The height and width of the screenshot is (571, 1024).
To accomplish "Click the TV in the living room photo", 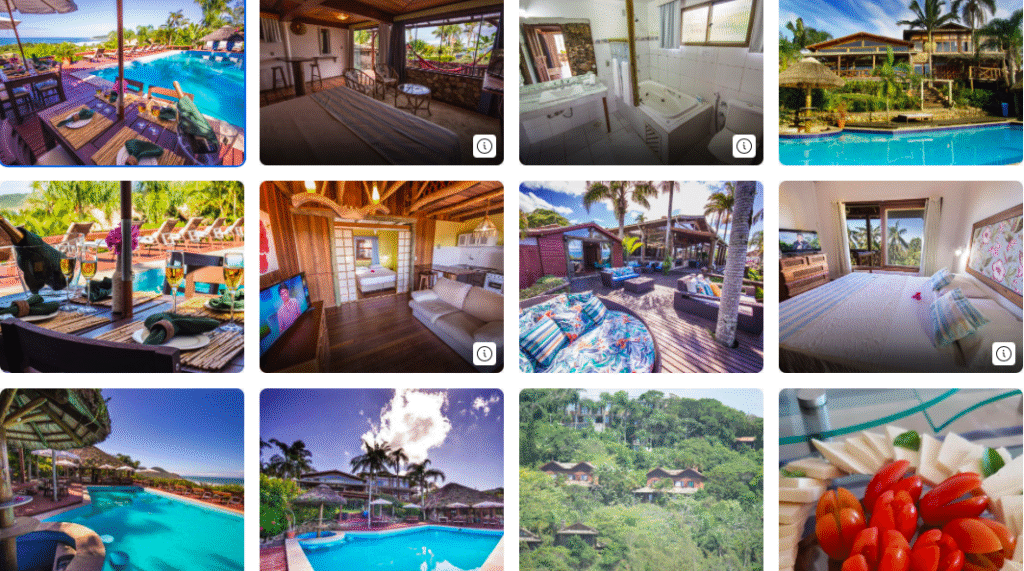I will click(285, 312).
